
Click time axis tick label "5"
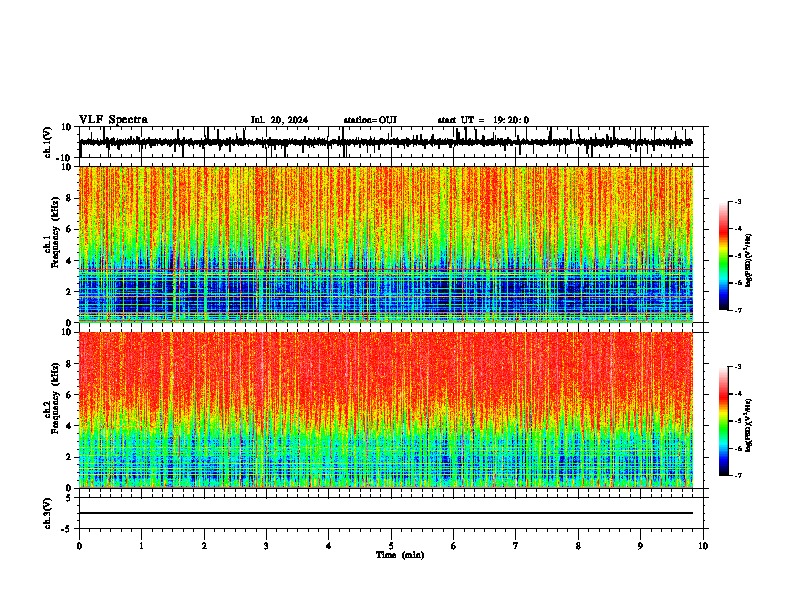(391, 546)
